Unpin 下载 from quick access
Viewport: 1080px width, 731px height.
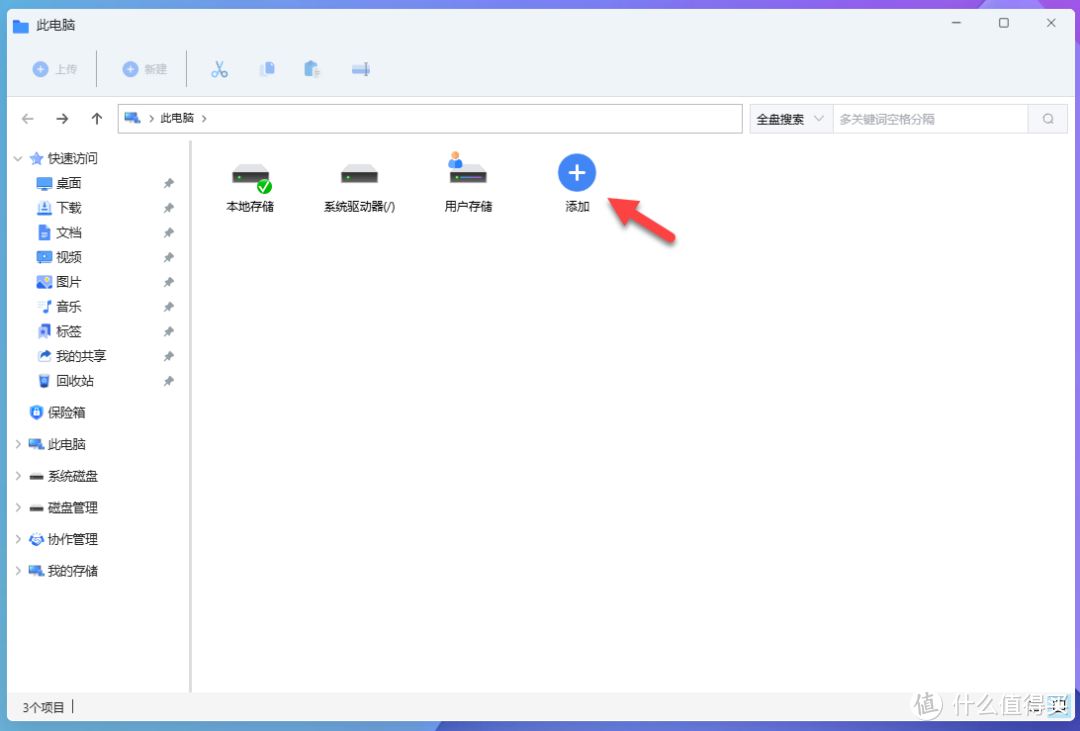[x=169, y=207]
